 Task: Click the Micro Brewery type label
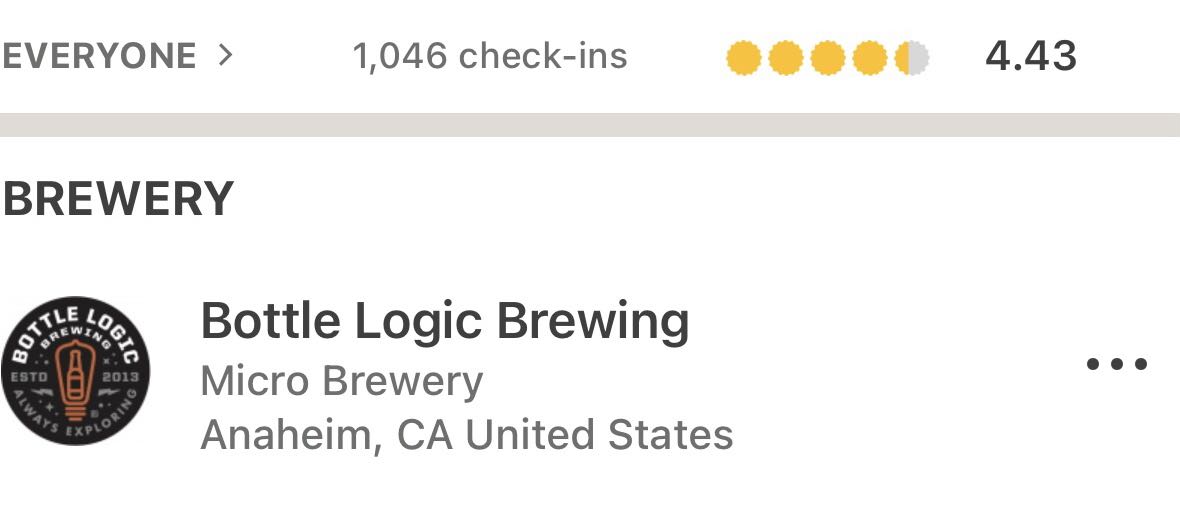[x=342, y=381]
